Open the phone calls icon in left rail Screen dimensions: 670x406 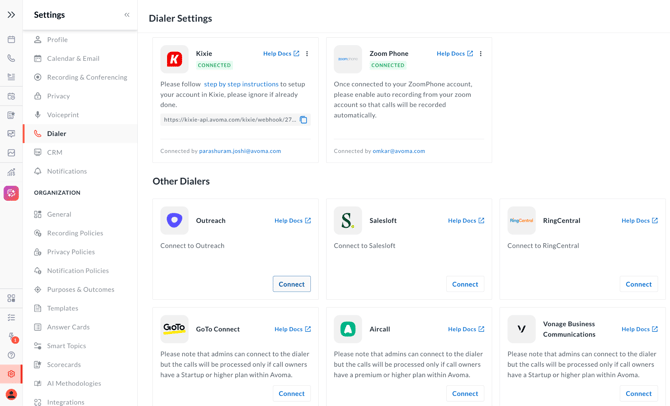tap(11, 58)
